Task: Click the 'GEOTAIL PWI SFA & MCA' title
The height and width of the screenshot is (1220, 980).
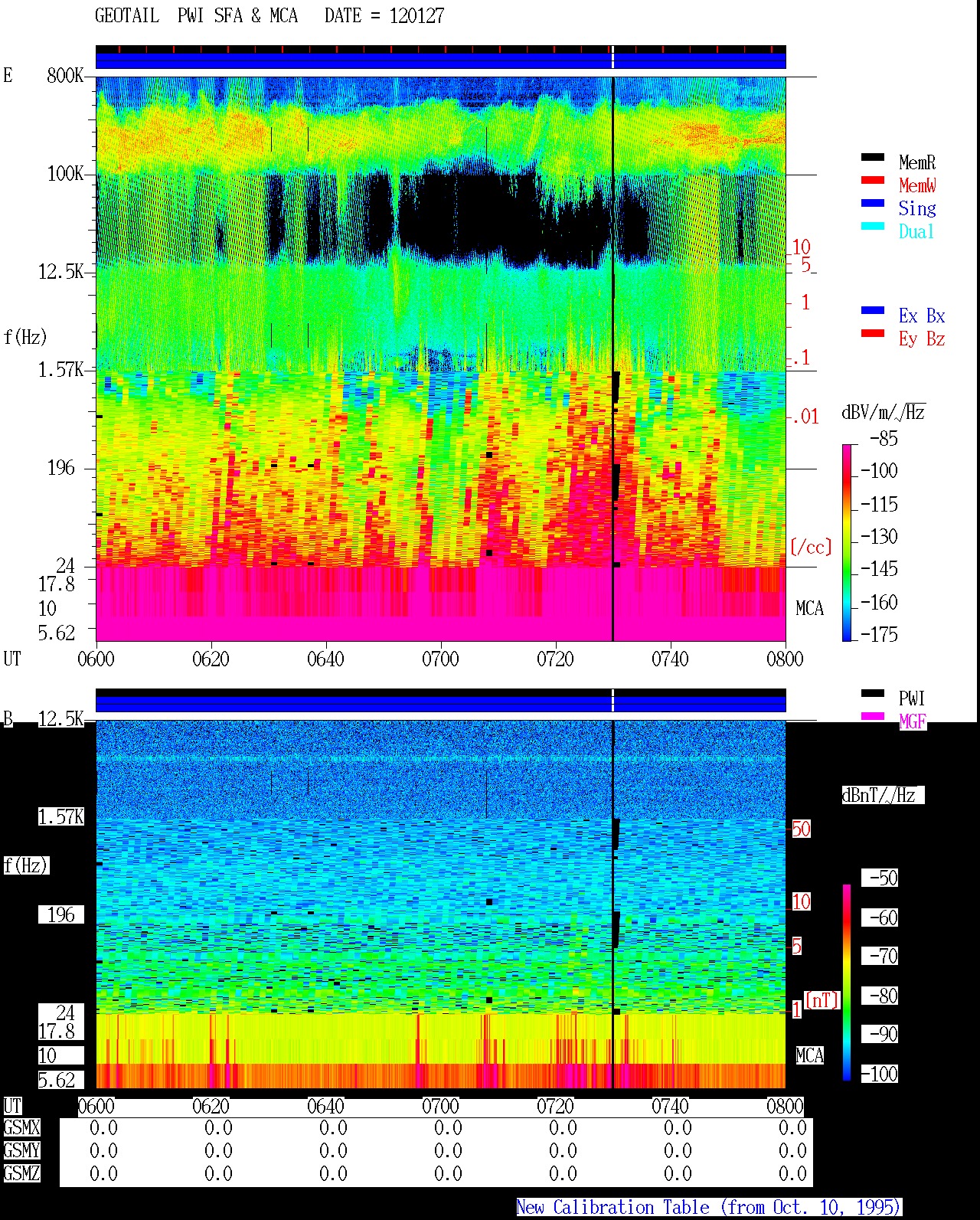Action: point(196,15)
